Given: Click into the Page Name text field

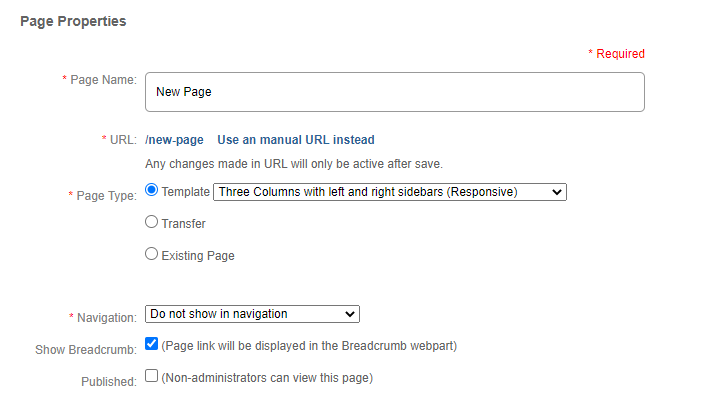Looking at the screenshot, I should pyautogui.click(x=395, y=92).
